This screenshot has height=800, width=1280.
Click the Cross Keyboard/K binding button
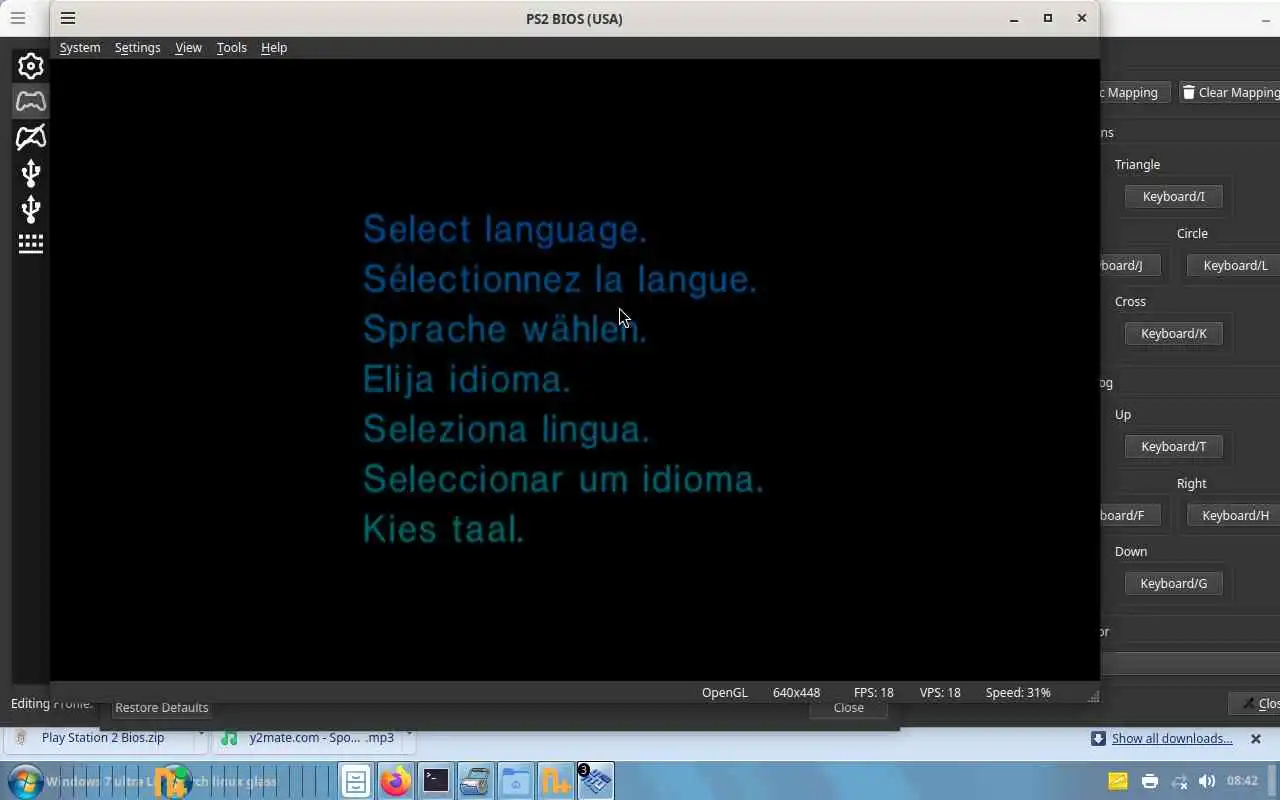point(1173,333)
